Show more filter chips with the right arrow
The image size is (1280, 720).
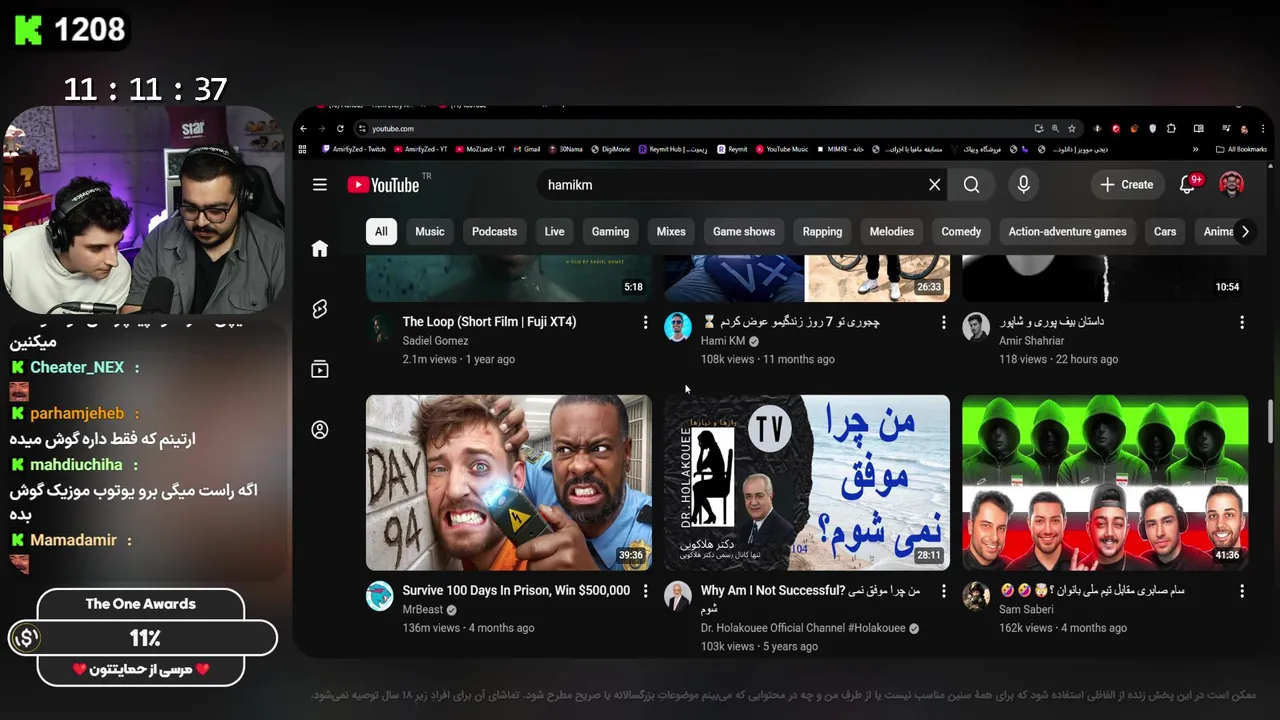pyautogui.click(x=1245, y=231)
